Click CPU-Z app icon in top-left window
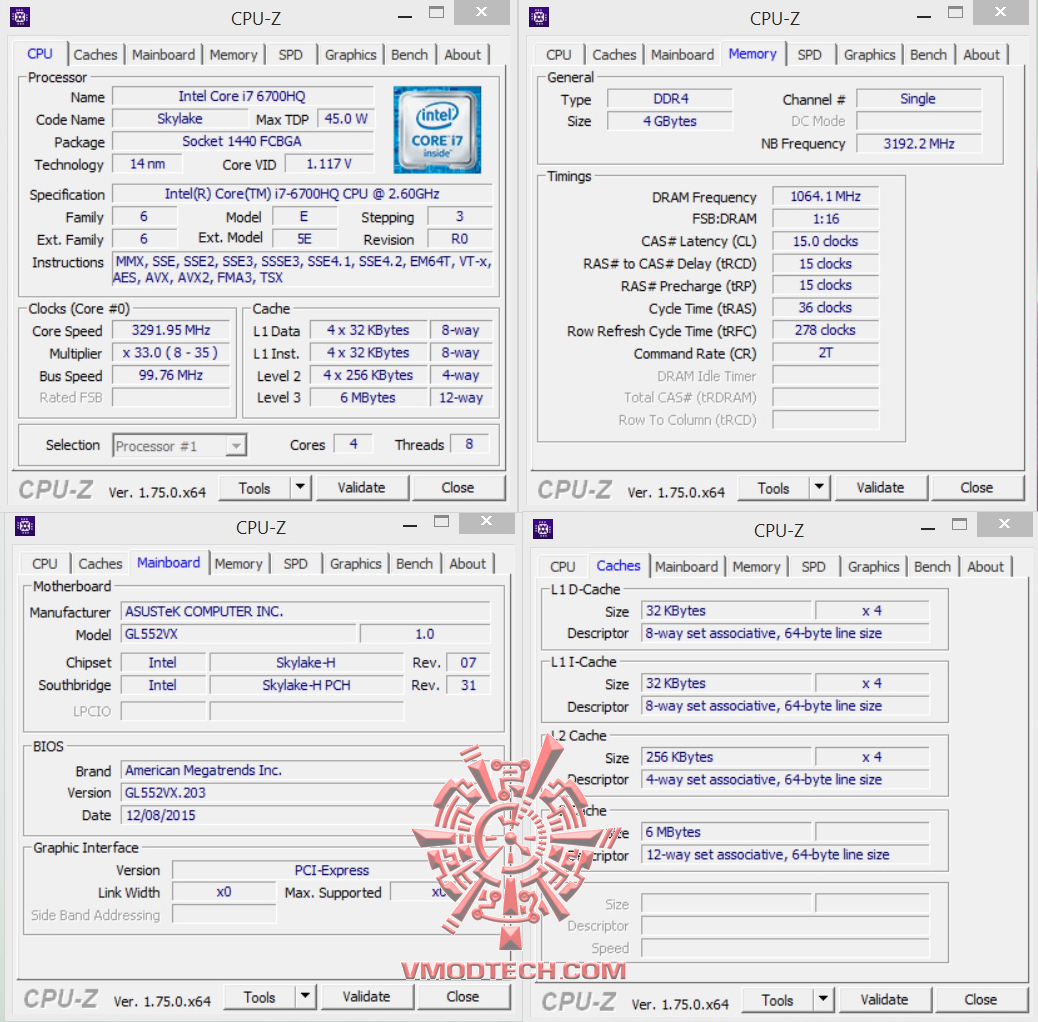This screenshot has height=1022, width=1038. (20, 17)
